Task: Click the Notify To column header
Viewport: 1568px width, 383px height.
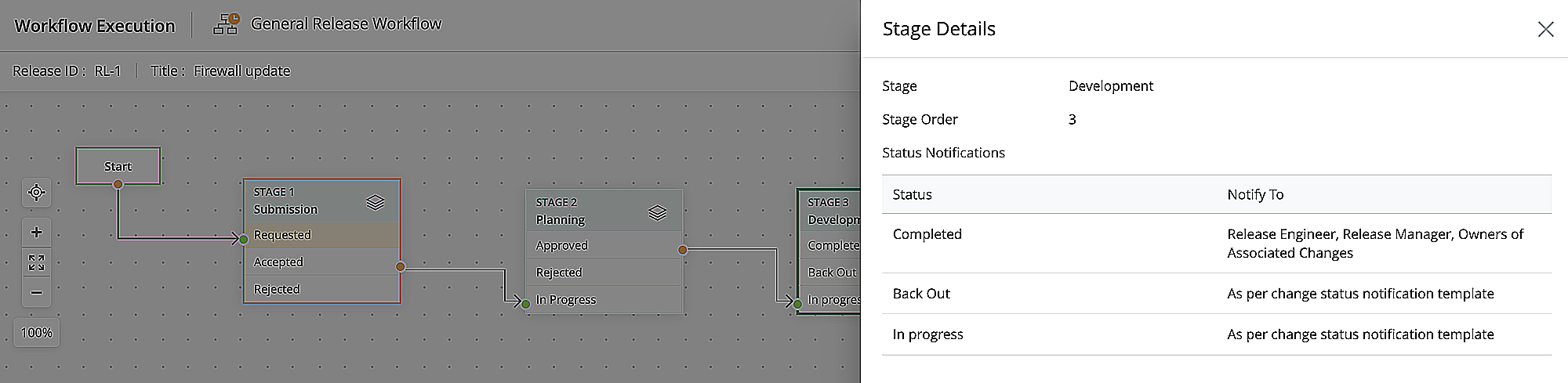Action: pos(1255,194)
